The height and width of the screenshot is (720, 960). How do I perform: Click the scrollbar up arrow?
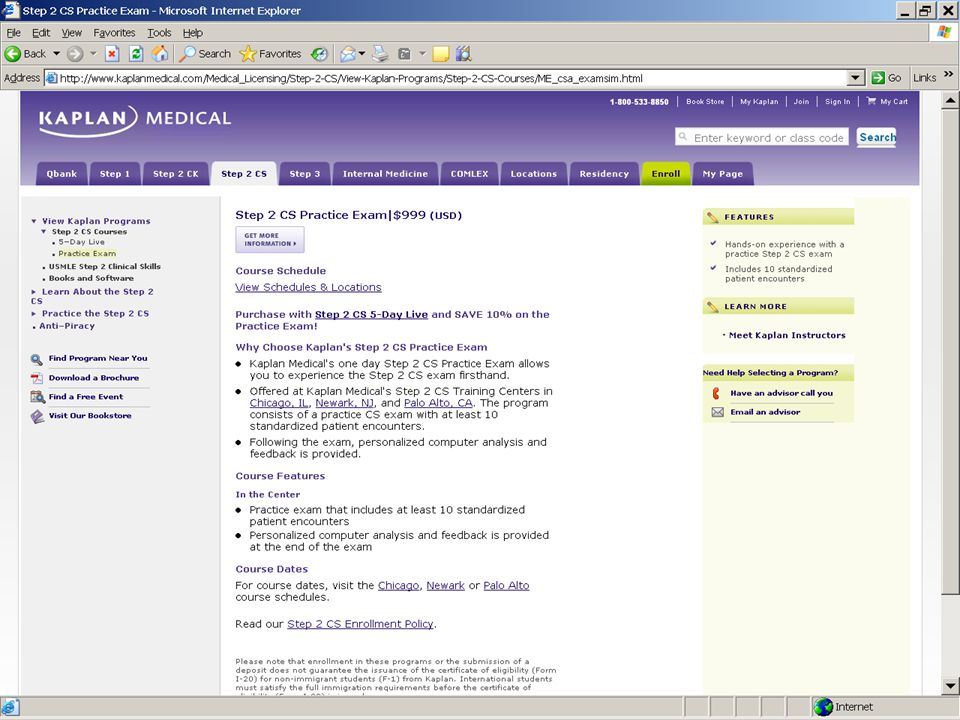tap(950, 100)
